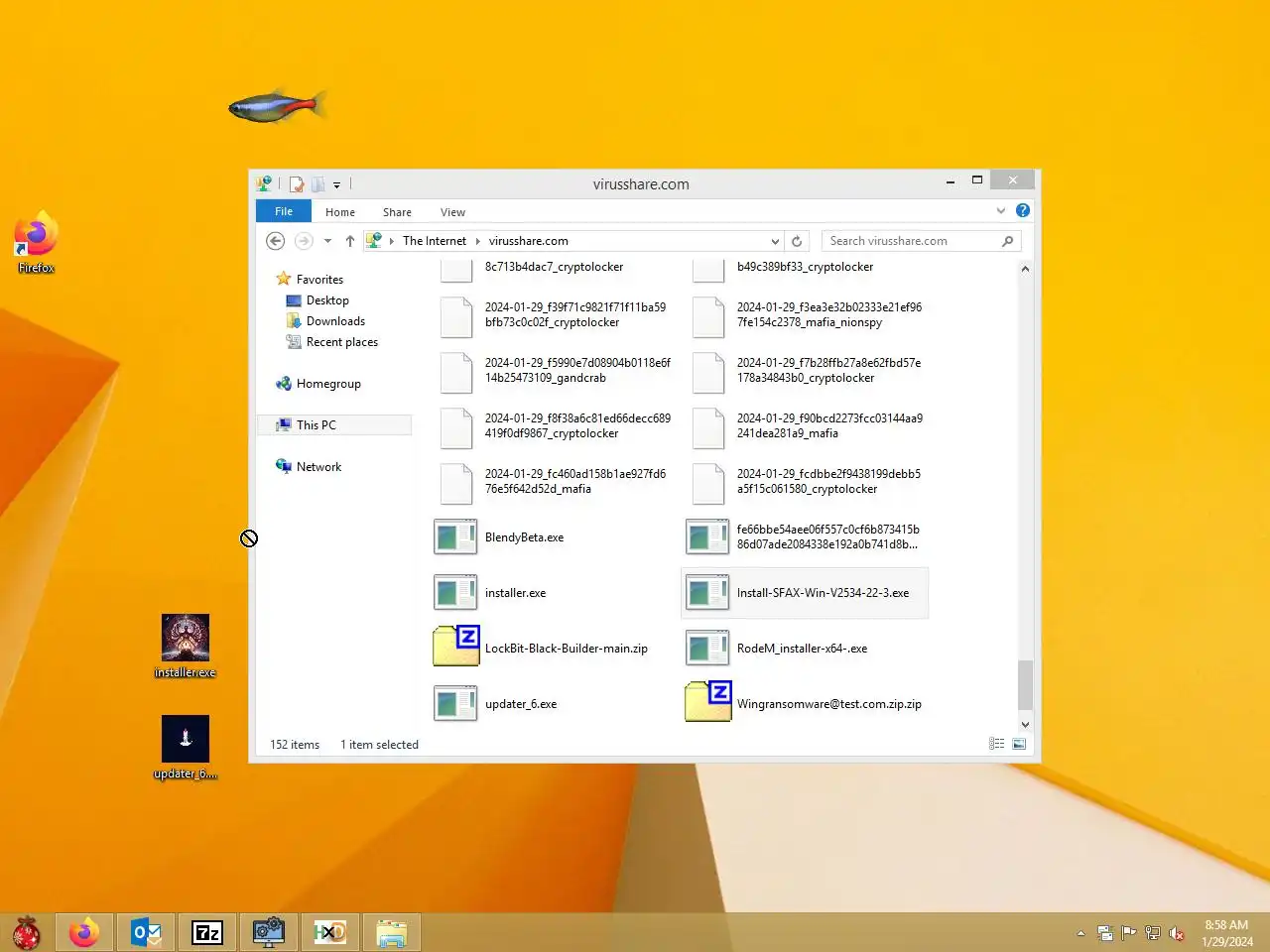Open 7-Zip from the taskbar
Image resolution: width=1270 pixels, height=952 pixels.
point(207,932)
